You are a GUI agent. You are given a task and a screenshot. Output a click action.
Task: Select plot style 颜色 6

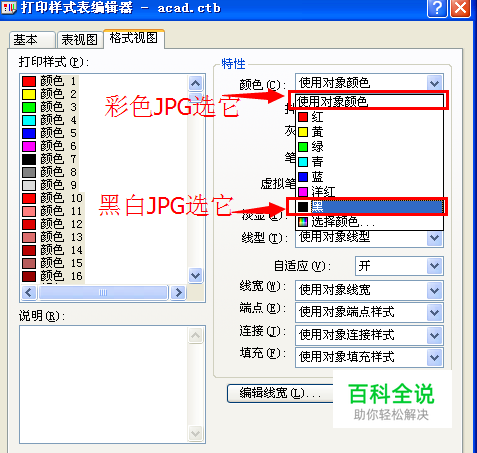tap(50, 146)
